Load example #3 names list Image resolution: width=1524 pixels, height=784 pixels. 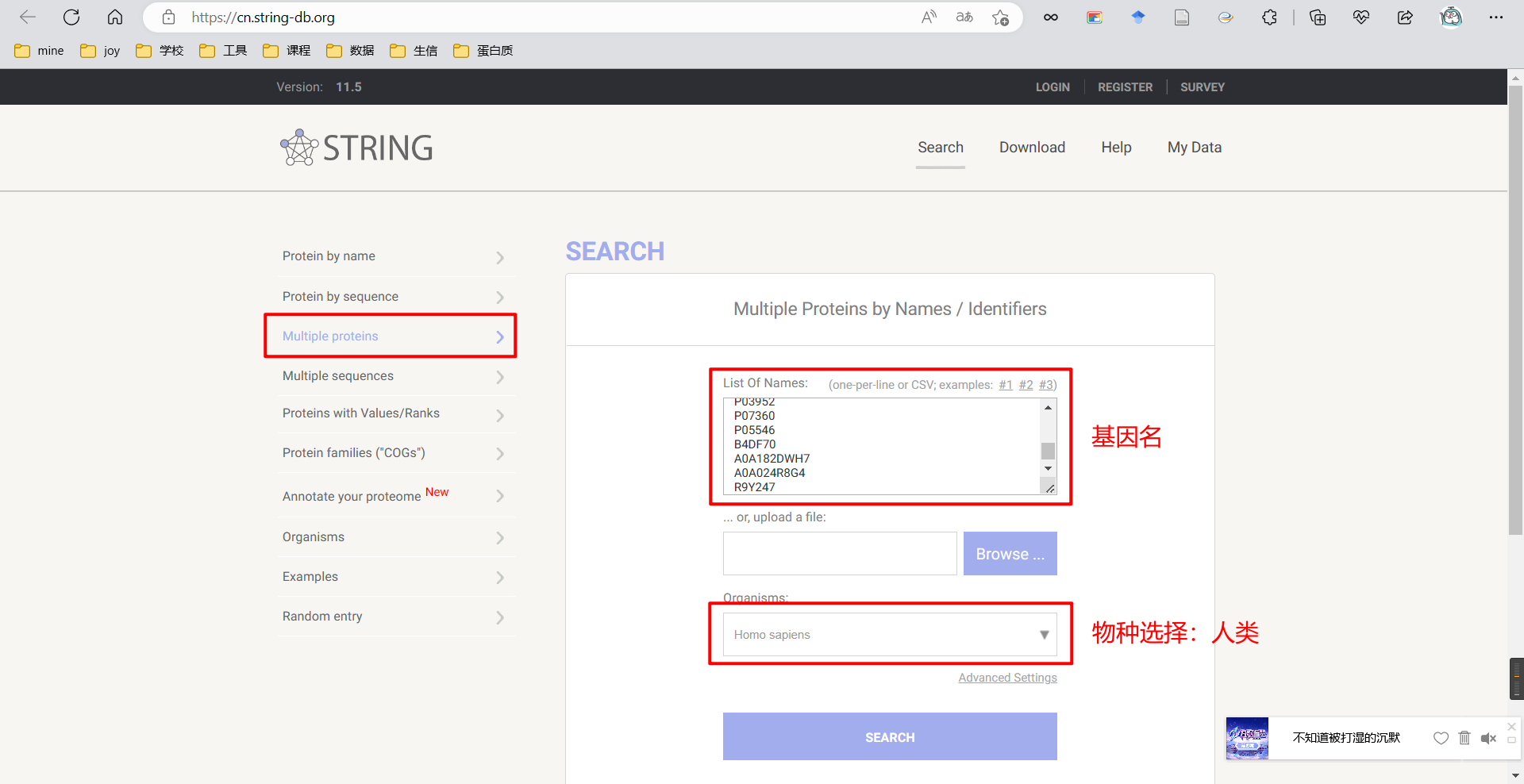[1046, 385]
